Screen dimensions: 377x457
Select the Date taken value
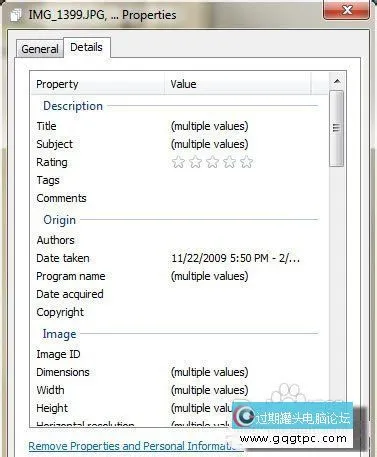tap(236, 258)
